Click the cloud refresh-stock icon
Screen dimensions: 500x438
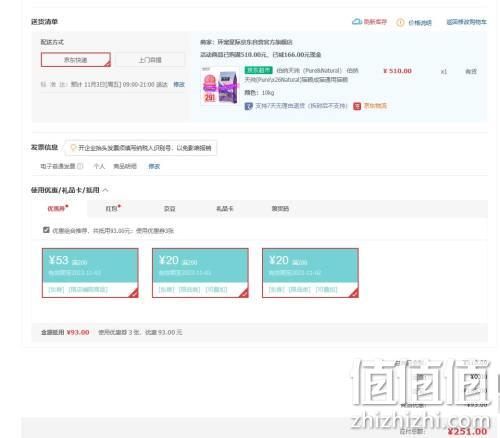tap(357, 22)
